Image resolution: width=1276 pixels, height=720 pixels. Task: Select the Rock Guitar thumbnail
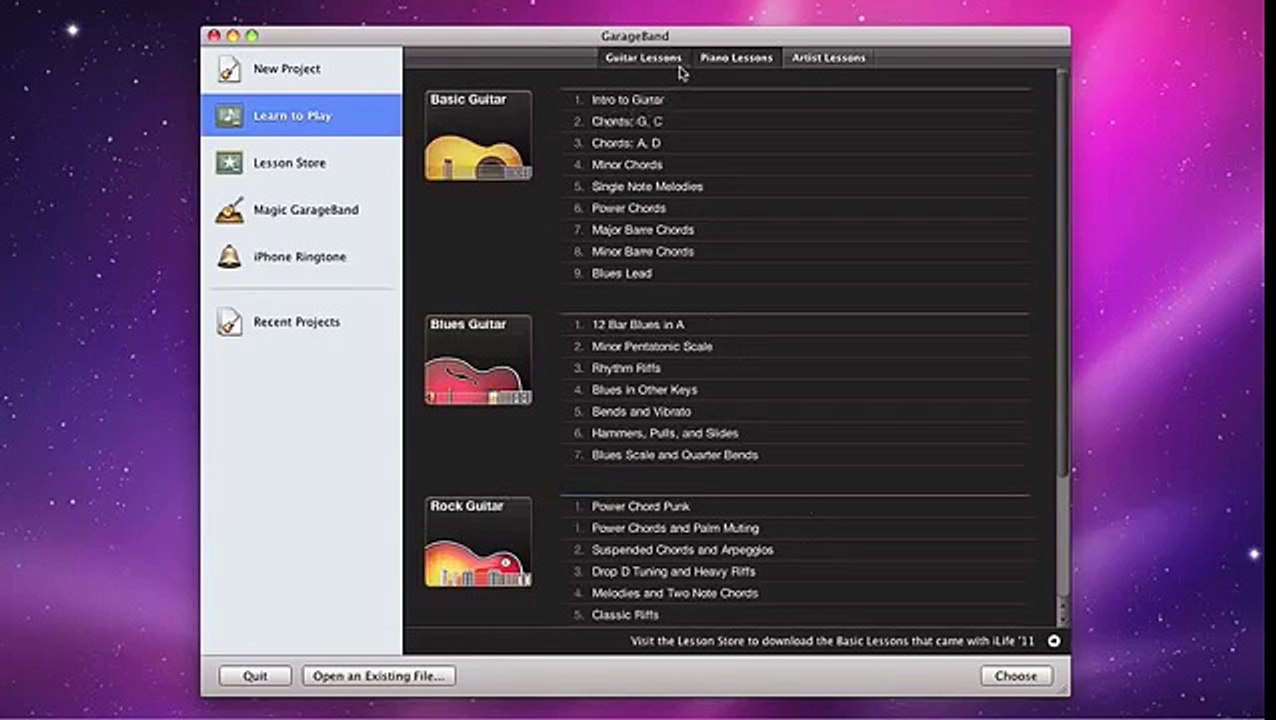click(x=478, y=542)
